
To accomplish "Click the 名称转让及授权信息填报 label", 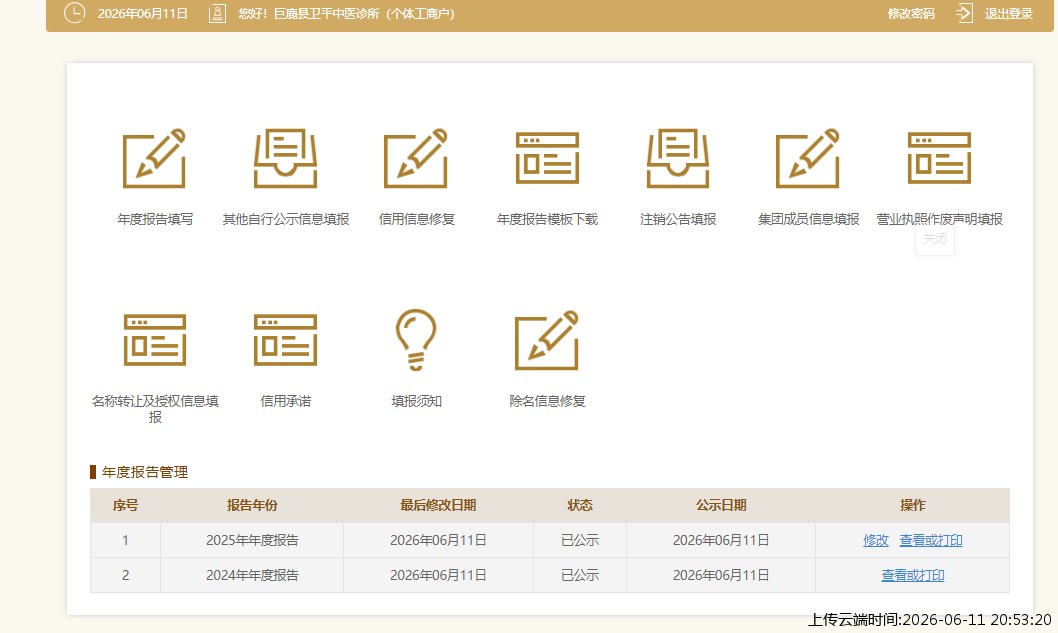I will pyautogui.click(x=155, y=409).
